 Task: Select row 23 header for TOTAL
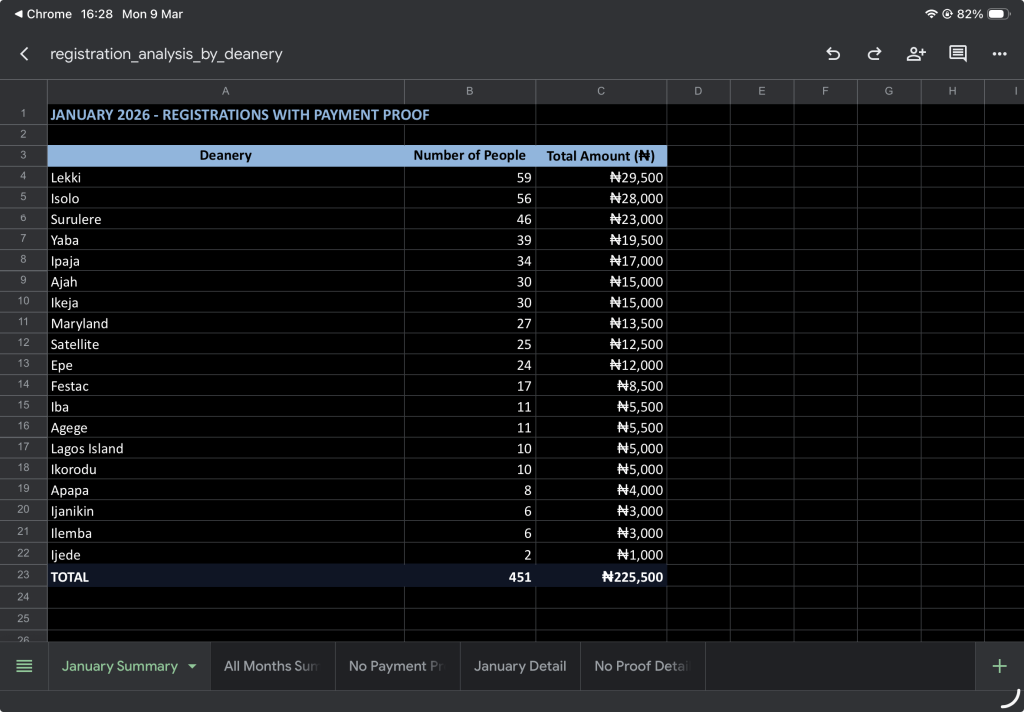point(23,576)
